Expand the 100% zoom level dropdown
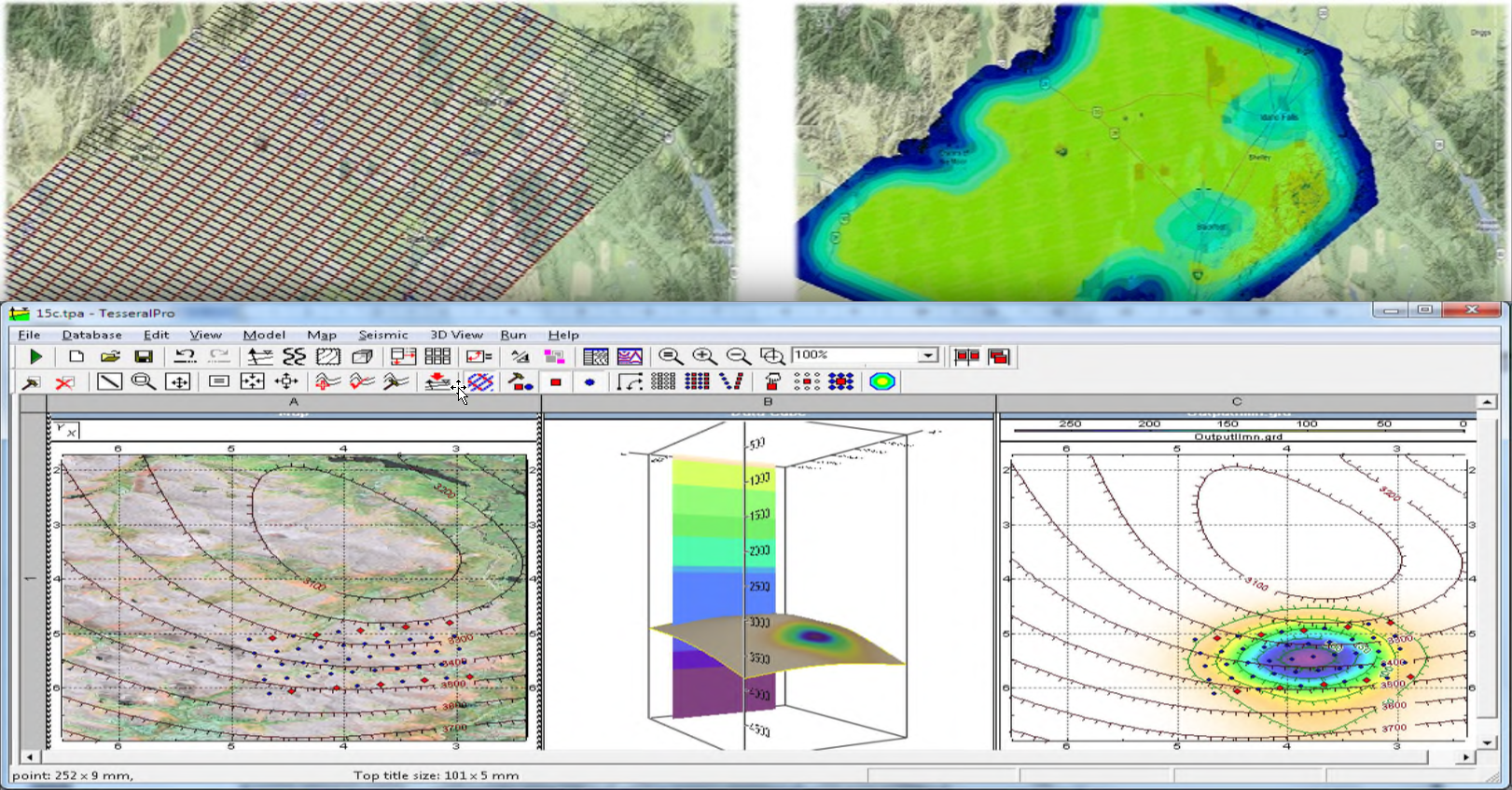This screenshot has width=1512, height=790. pyautogui.click(x=927, y=355)
